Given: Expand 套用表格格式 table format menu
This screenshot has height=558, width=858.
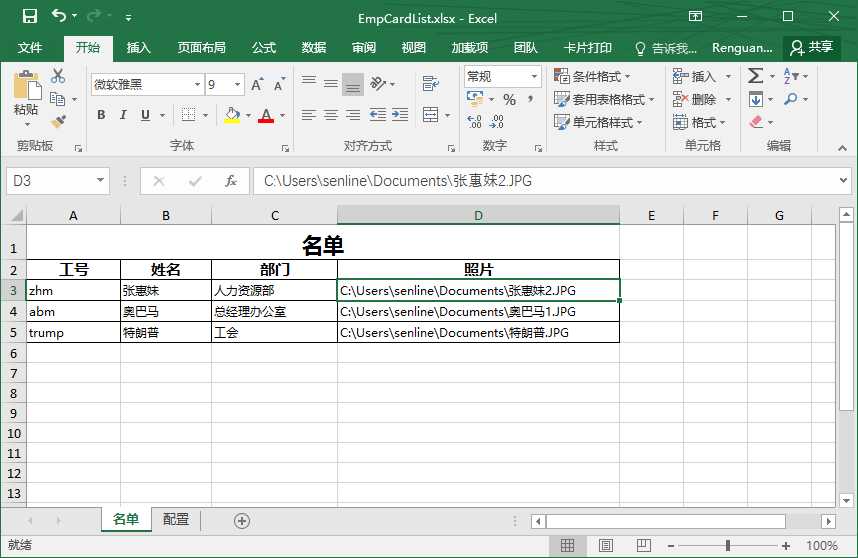Looking at the screenshot, I should [604, 99].
